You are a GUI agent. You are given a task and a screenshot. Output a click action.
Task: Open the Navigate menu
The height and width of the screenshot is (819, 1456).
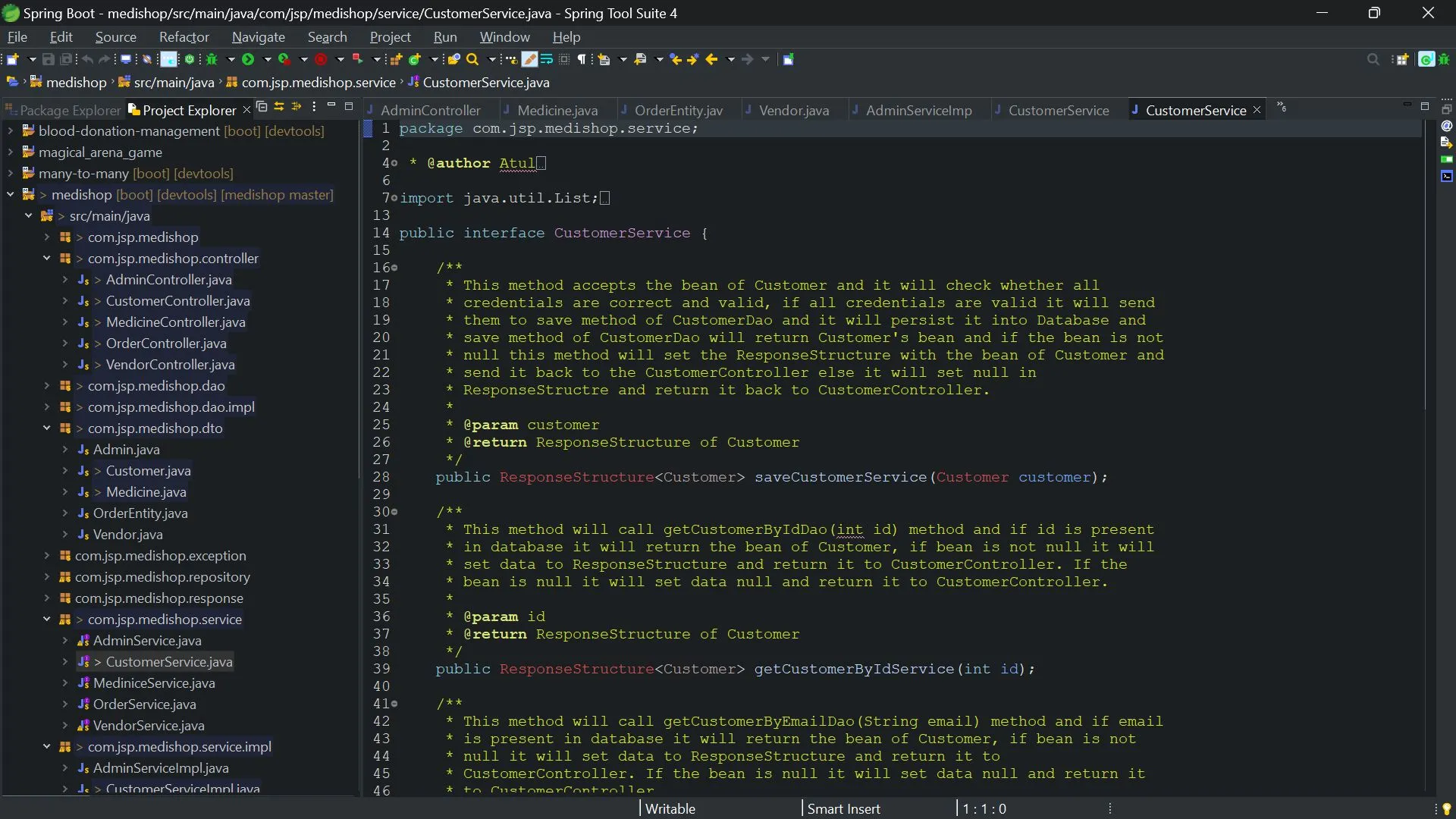point(258,36)
